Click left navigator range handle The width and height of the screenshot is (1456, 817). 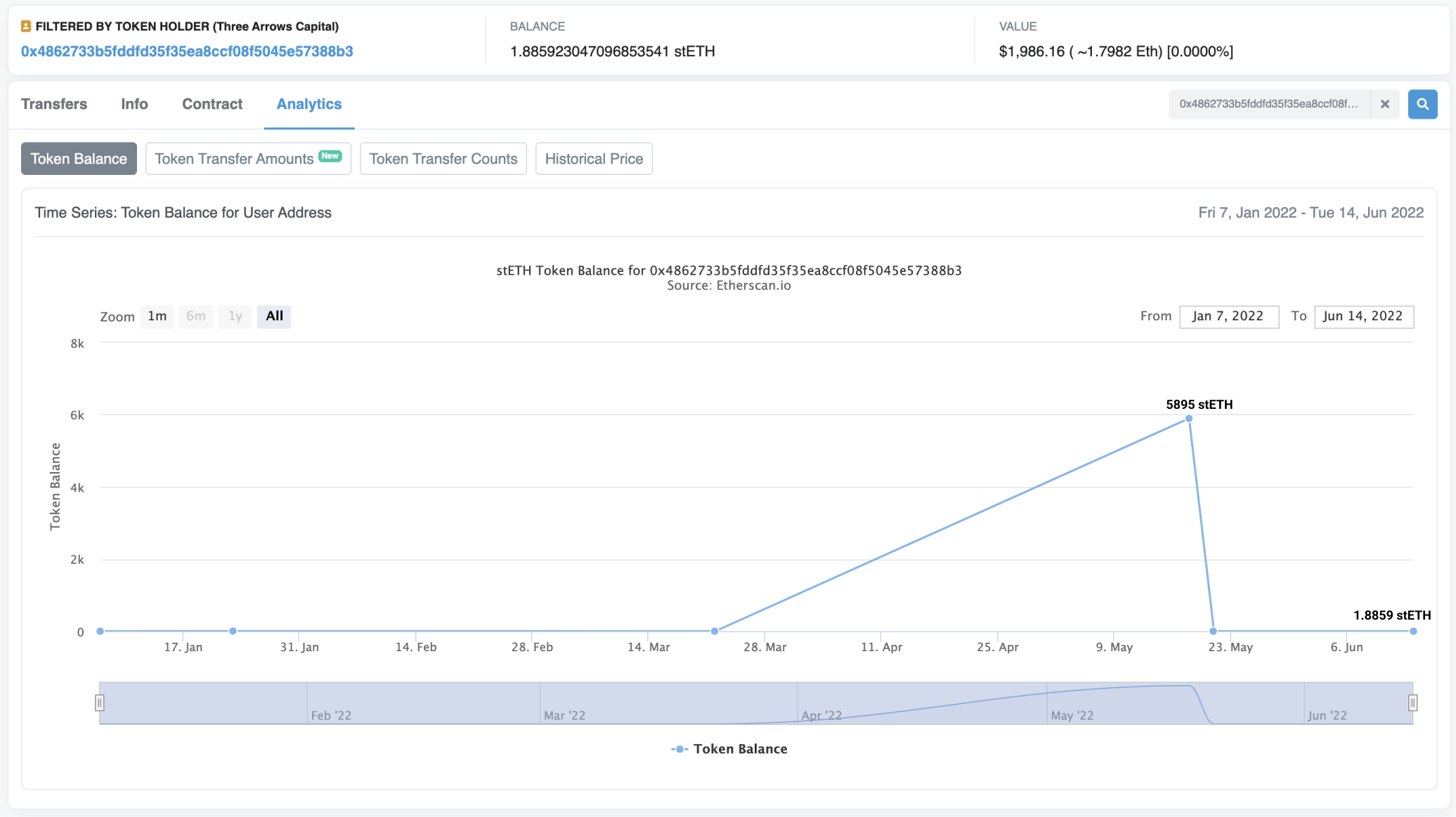coord(100,702)
